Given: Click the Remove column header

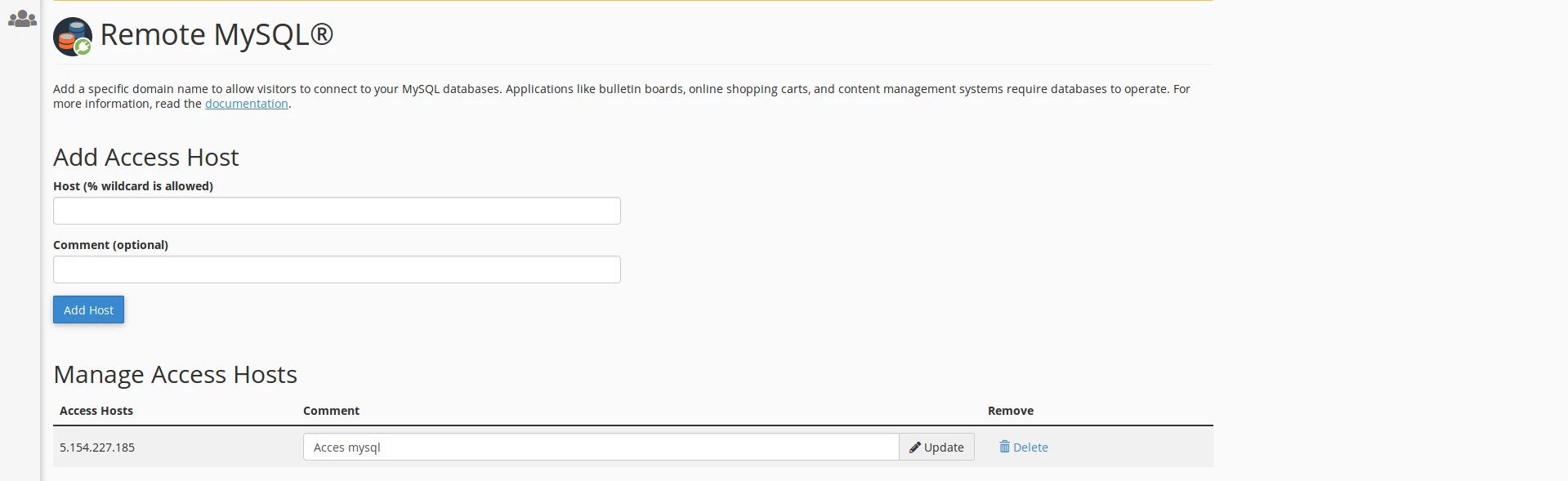Looking at the screenshot, I should coord(1010,411).
